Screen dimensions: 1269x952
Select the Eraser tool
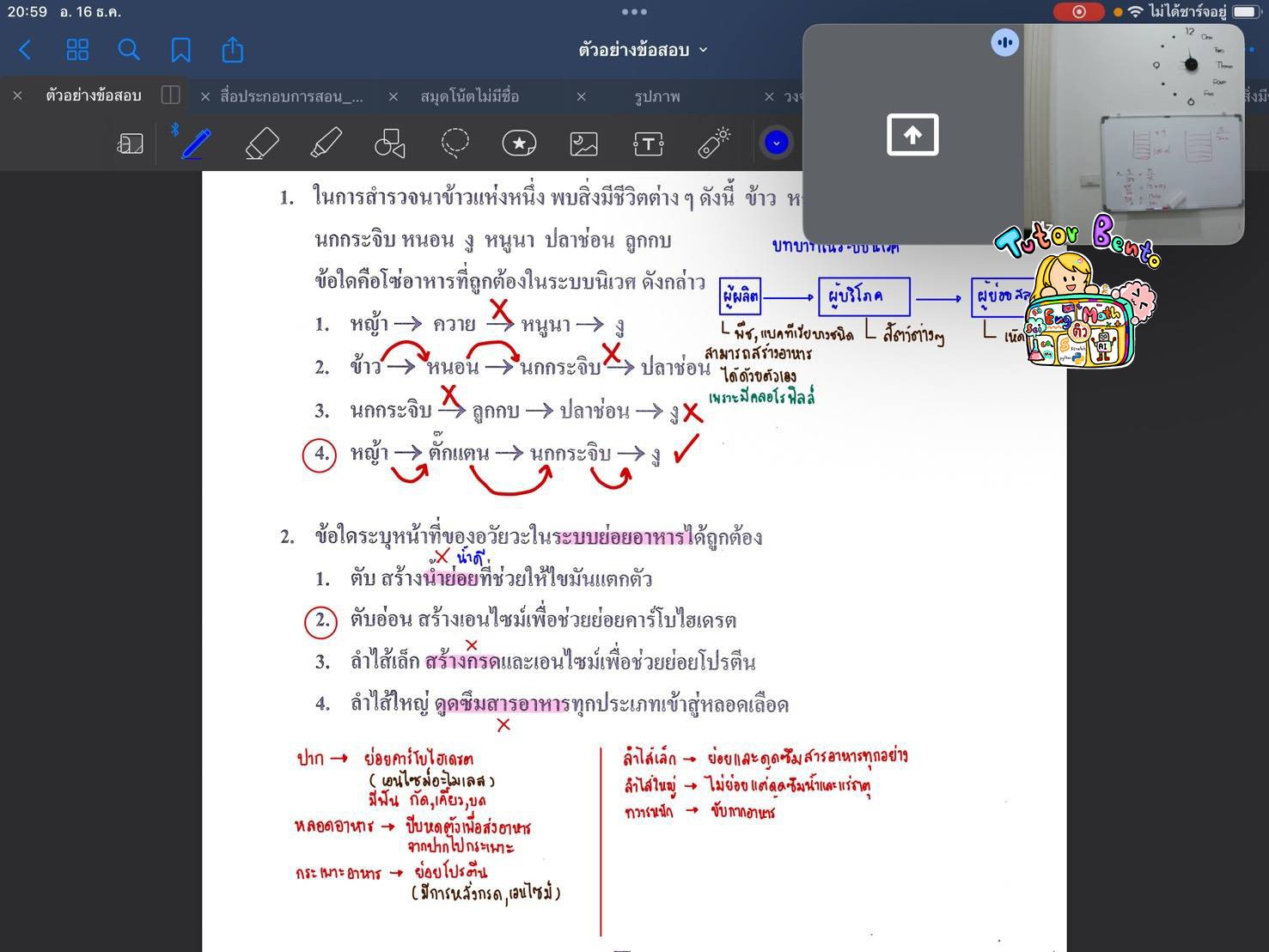point(262,143)
